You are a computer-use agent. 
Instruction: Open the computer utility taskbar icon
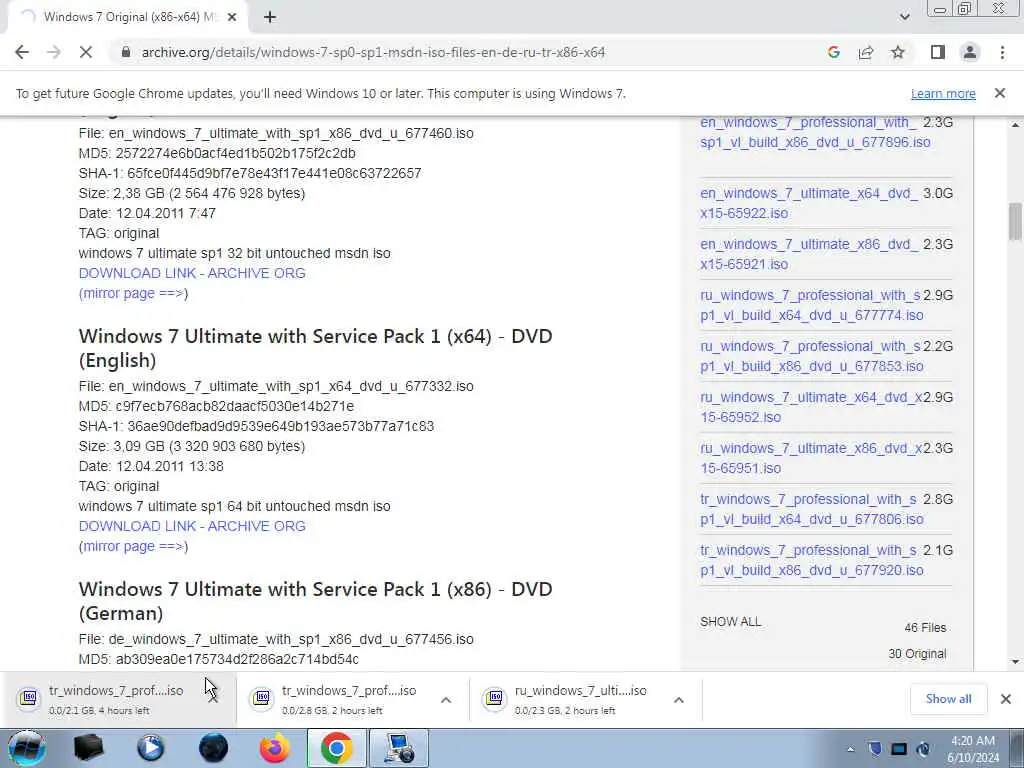coord(399,748)
